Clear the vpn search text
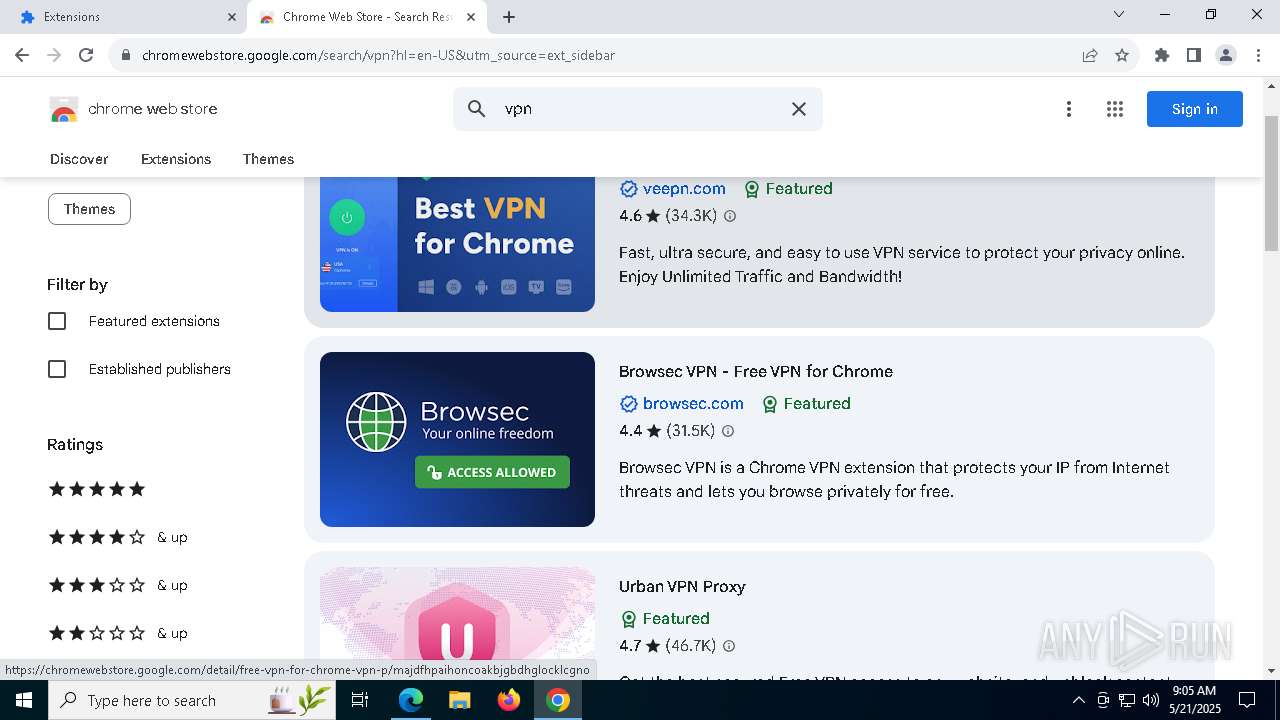 pos(799,109)
